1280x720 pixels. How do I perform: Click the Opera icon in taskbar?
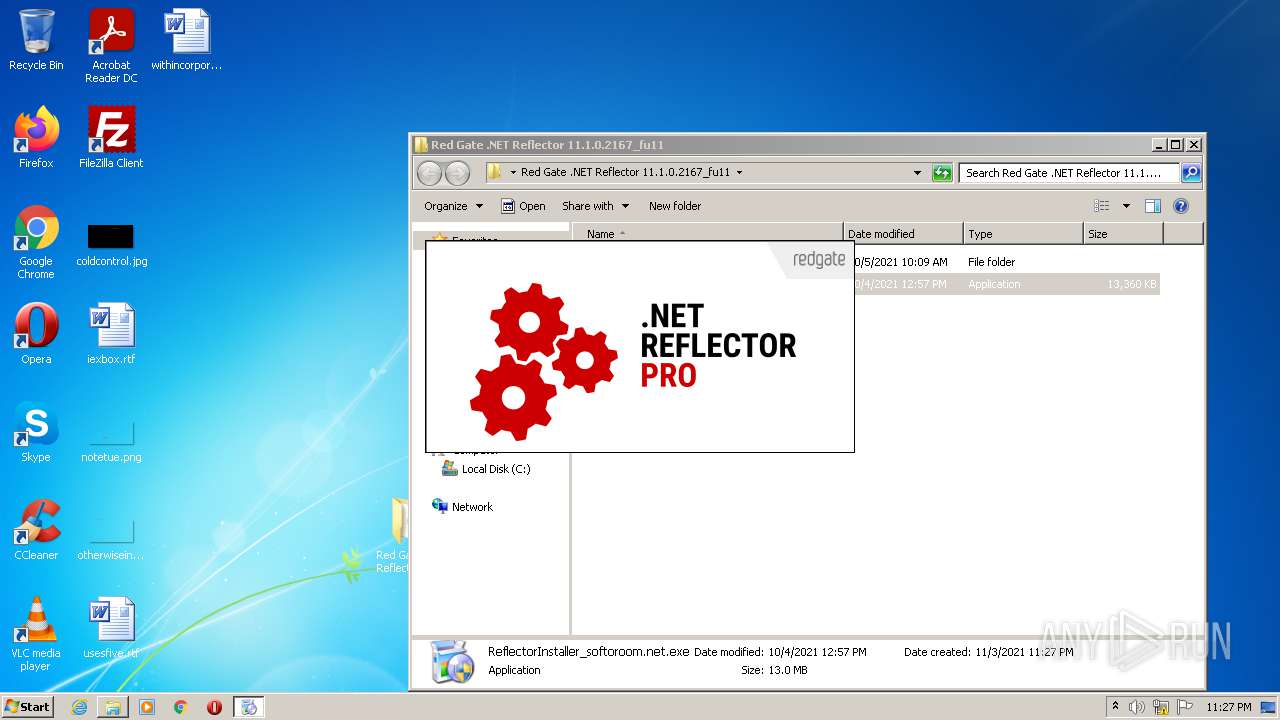214,707
